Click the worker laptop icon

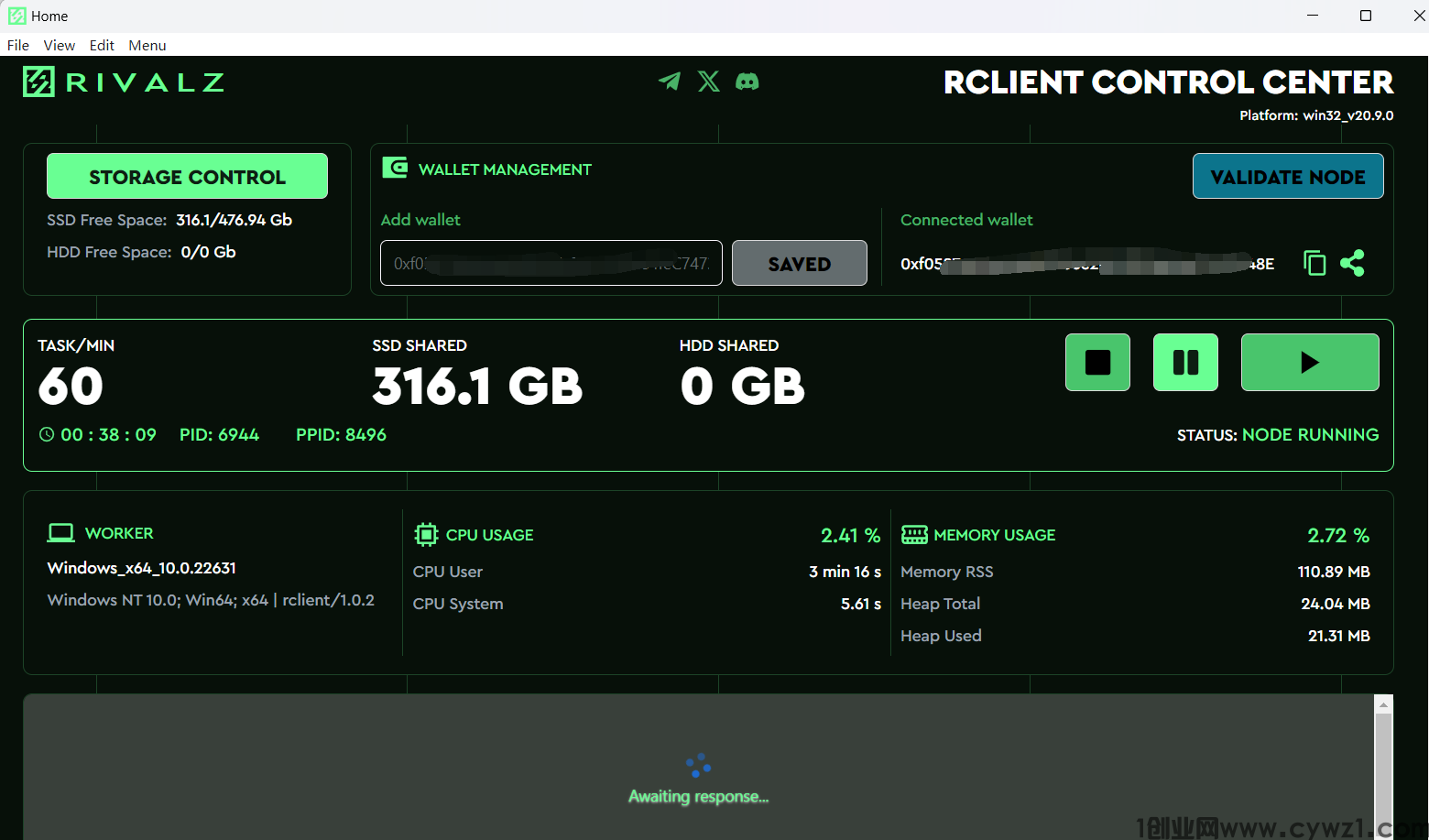click(x=61, y=532)
